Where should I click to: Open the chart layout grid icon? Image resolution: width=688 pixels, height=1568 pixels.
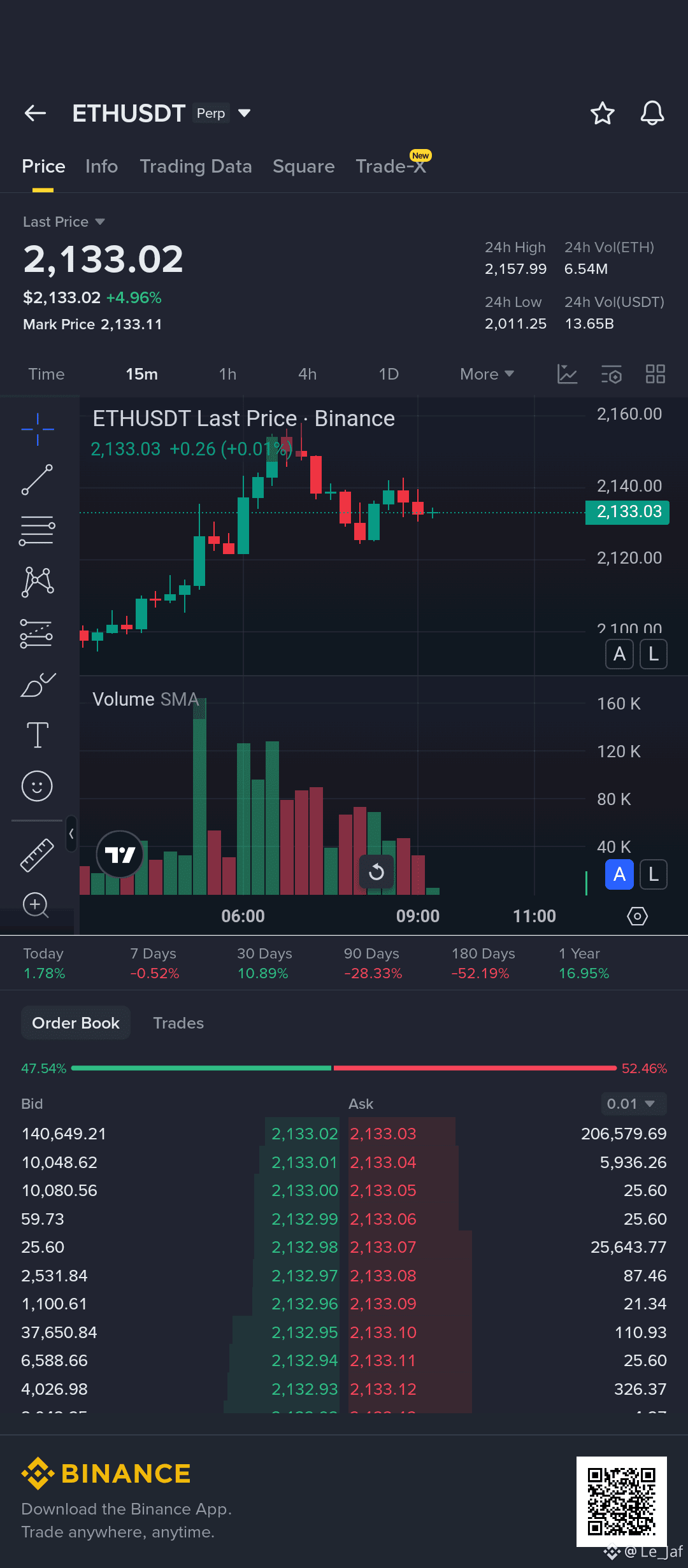pos(655,374)
